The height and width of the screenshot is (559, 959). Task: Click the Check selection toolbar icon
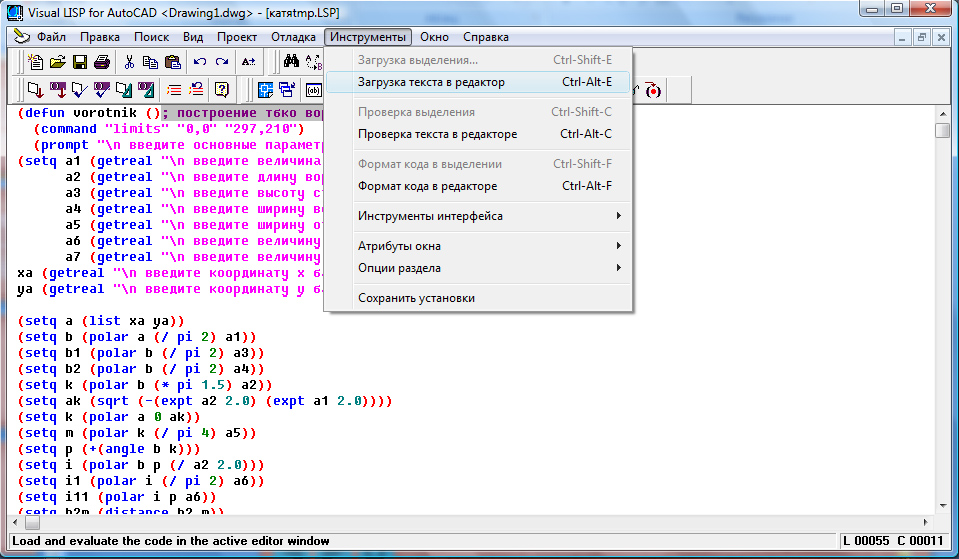[x=102, y=91]
